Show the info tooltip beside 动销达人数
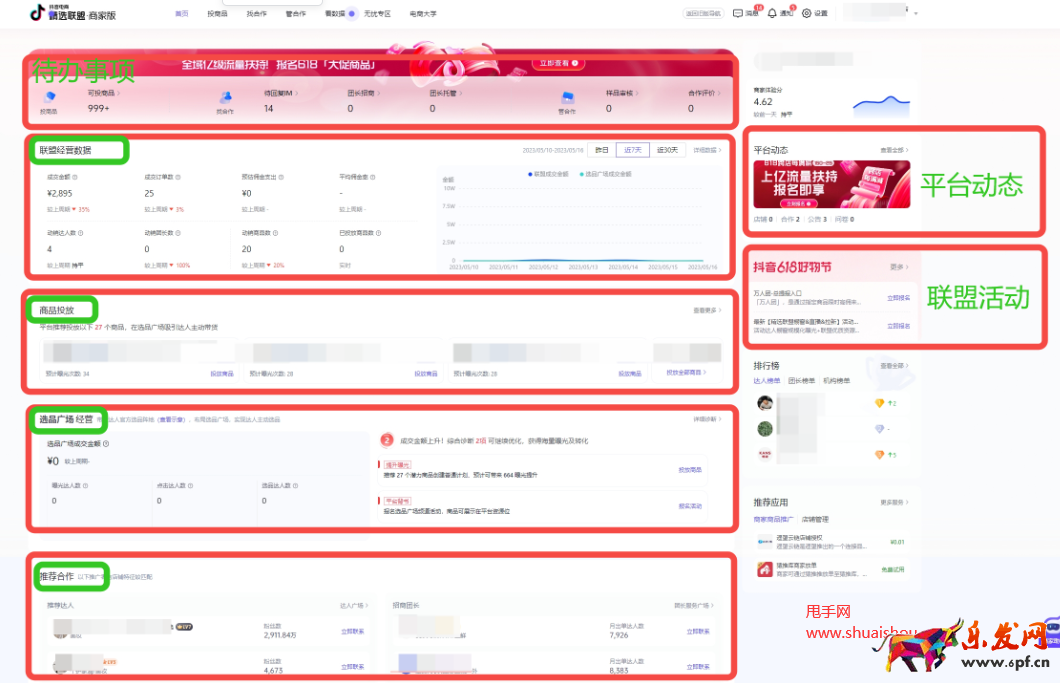This screenshot has width=1060, height=683. coord(80,233)
